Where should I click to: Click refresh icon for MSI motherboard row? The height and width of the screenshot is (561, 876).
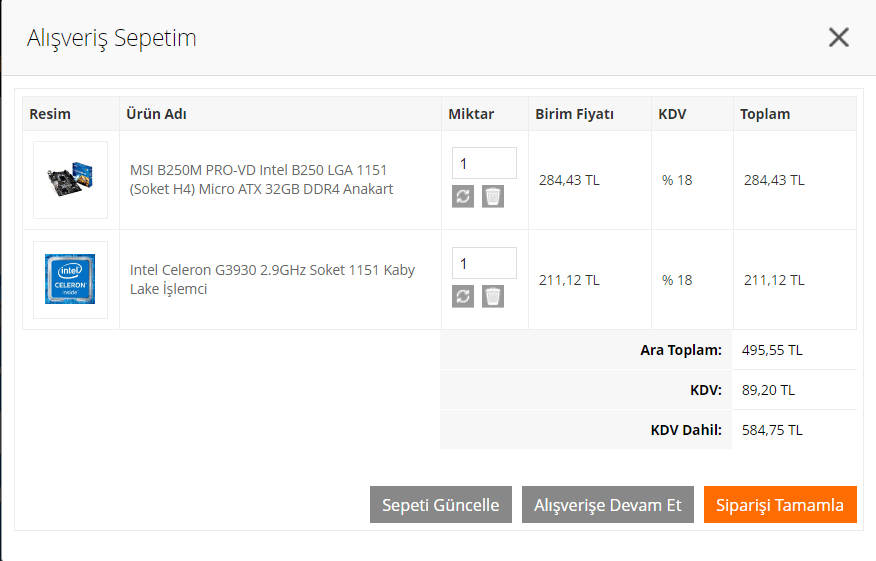(x=462, y=196)
